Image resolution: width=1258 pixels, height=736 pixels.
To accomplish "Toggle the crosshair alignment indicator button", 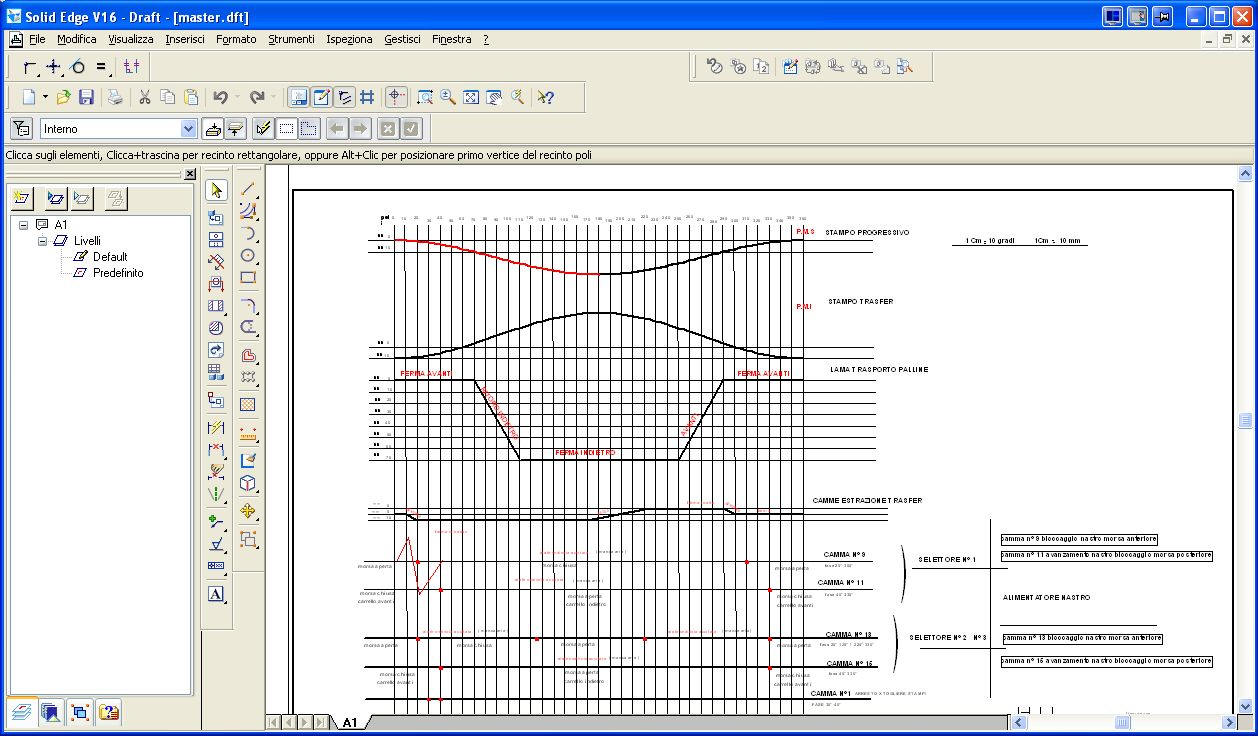I will [397, 97].
